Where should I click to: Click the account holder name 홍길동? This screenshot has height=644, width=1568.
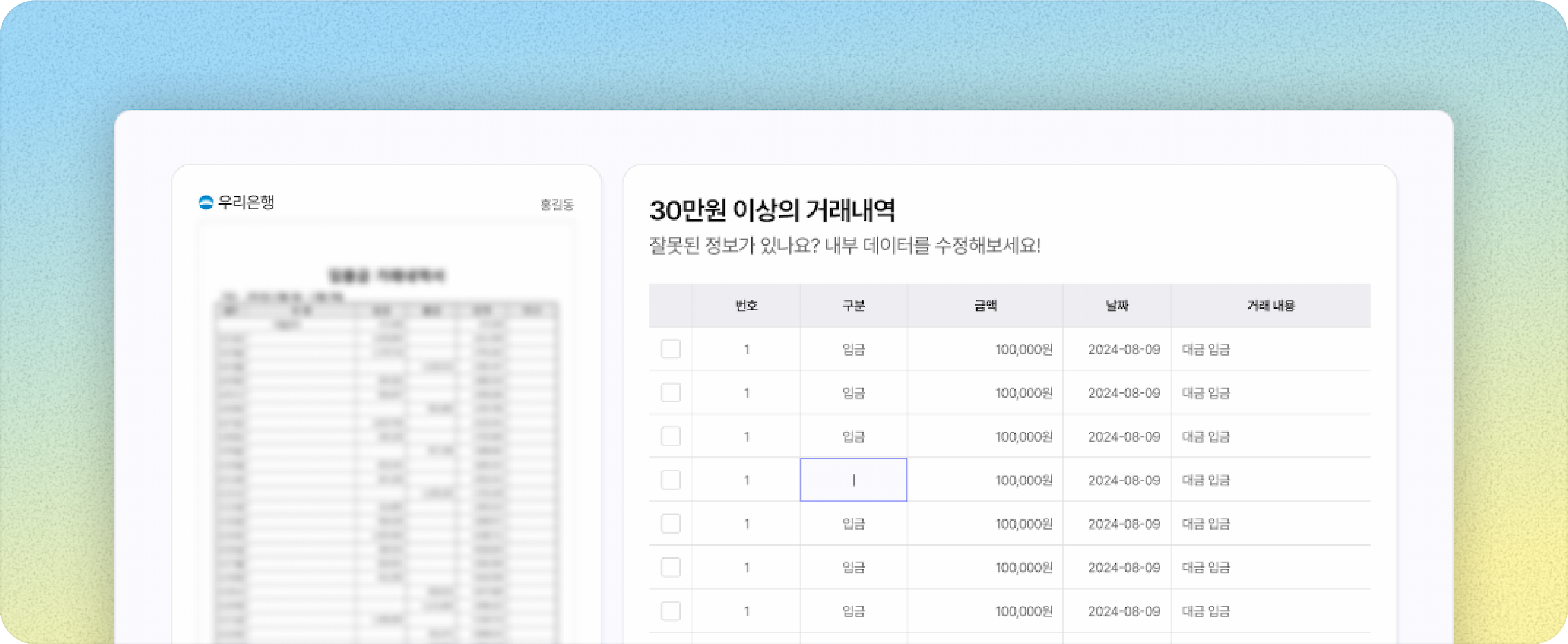(557, 205)
